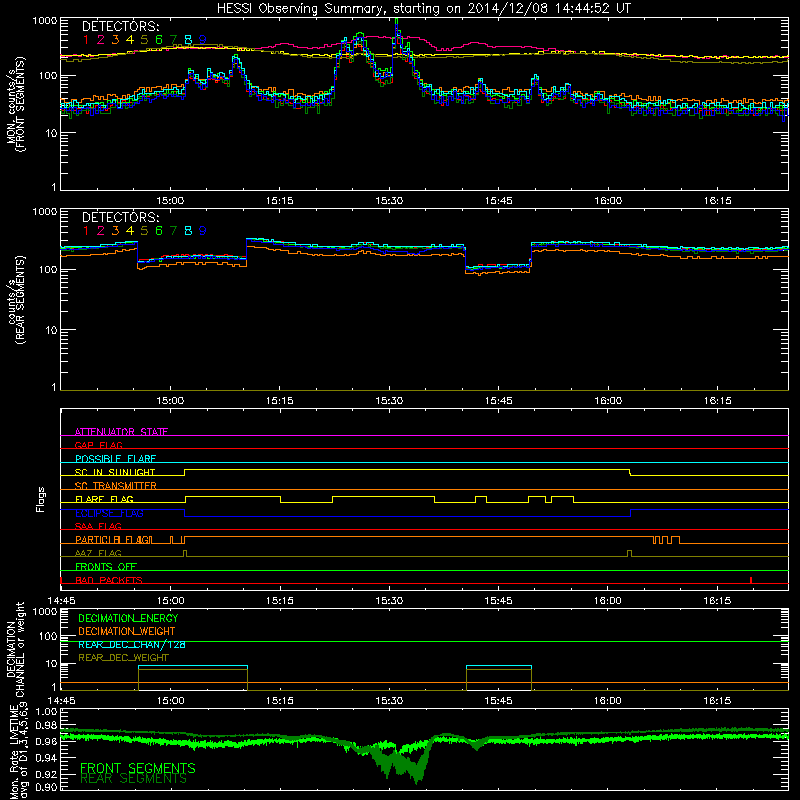Click the DECIMATION_WEIGHT legend entry
The image size is (800, 800).
127,631
